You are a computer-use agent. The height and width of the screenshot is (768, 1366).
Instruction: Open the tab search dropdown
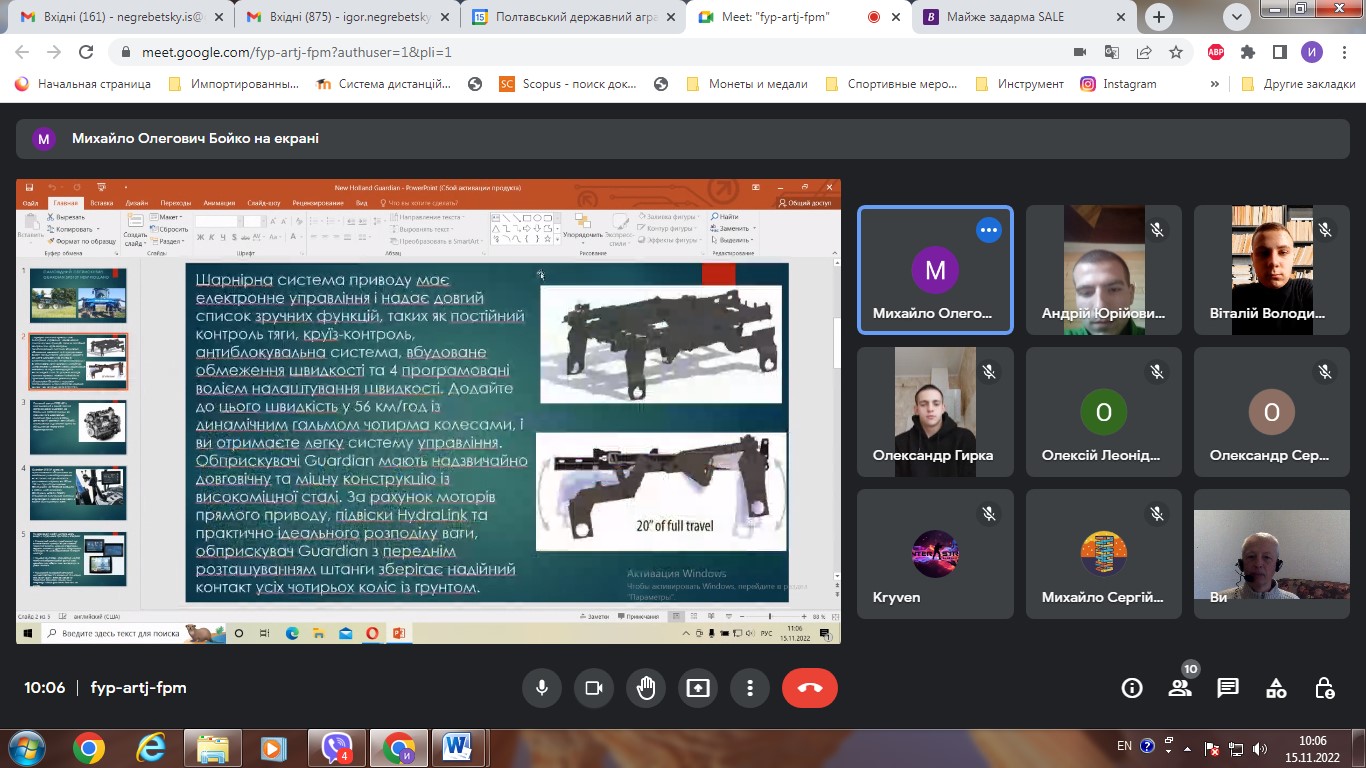[x=1238, y=17]
